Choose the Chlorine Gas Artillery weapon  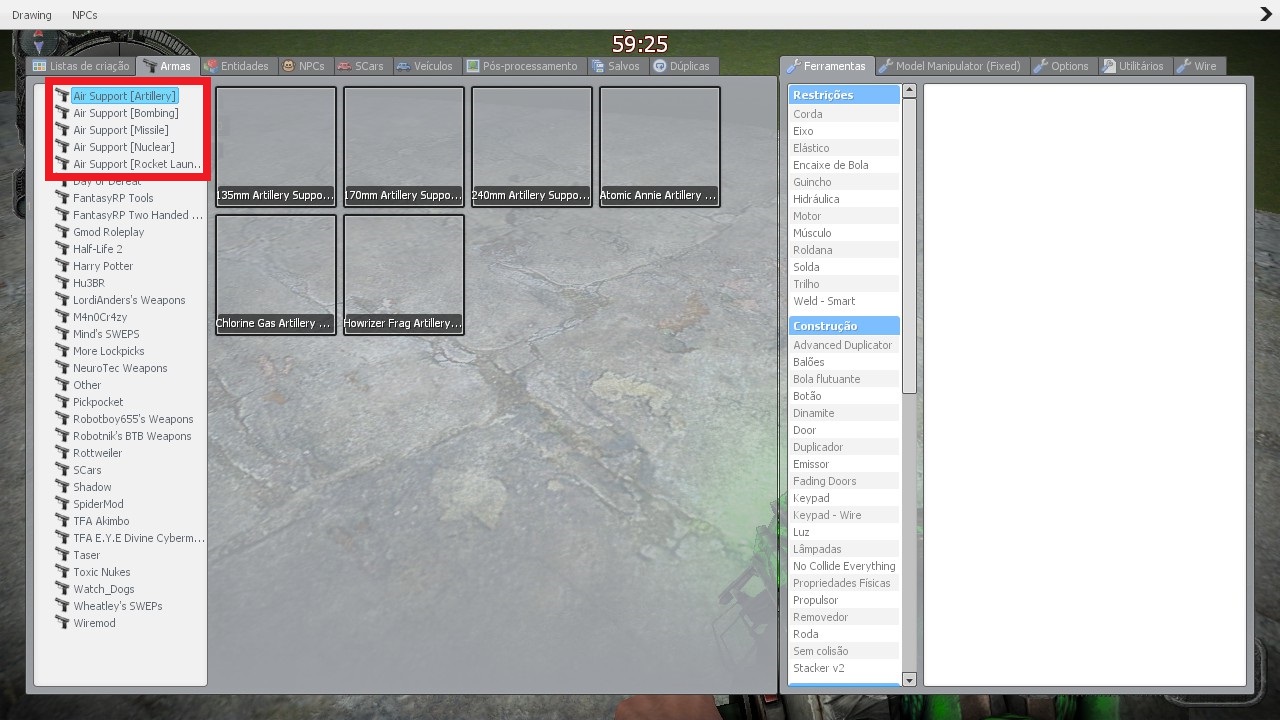(x=276, y=275)
